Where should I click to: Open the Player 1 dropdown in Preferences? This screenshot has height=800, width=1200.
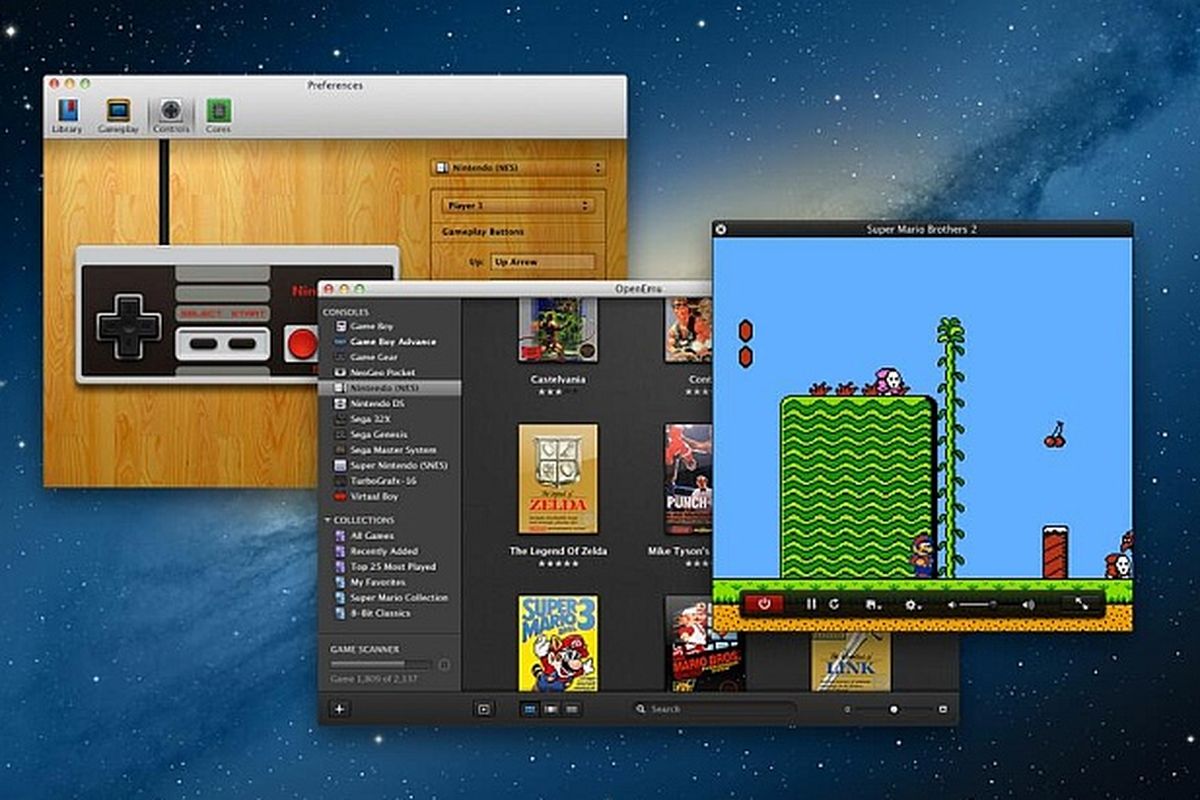tap(519, 206)
